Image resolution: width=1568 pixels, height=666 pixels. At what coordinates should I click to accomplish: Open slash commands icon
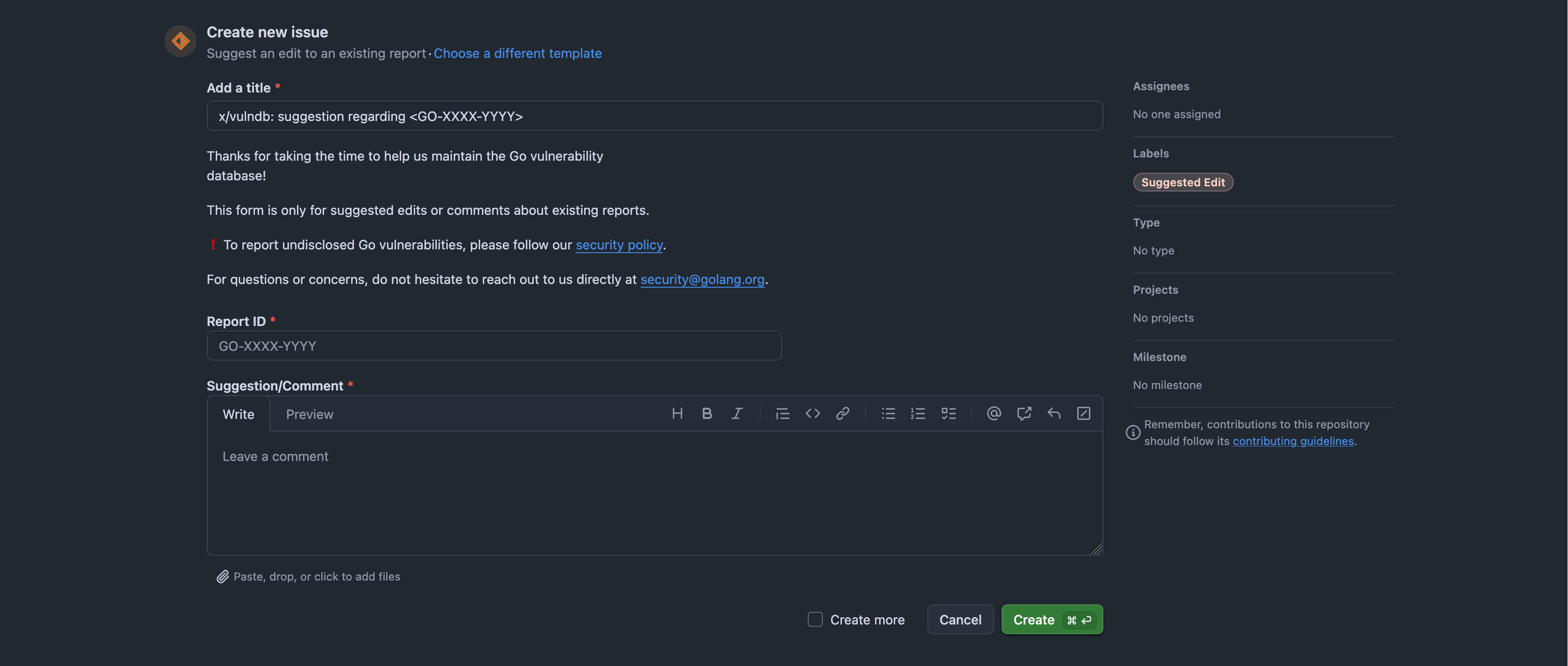click(1083, 413)
